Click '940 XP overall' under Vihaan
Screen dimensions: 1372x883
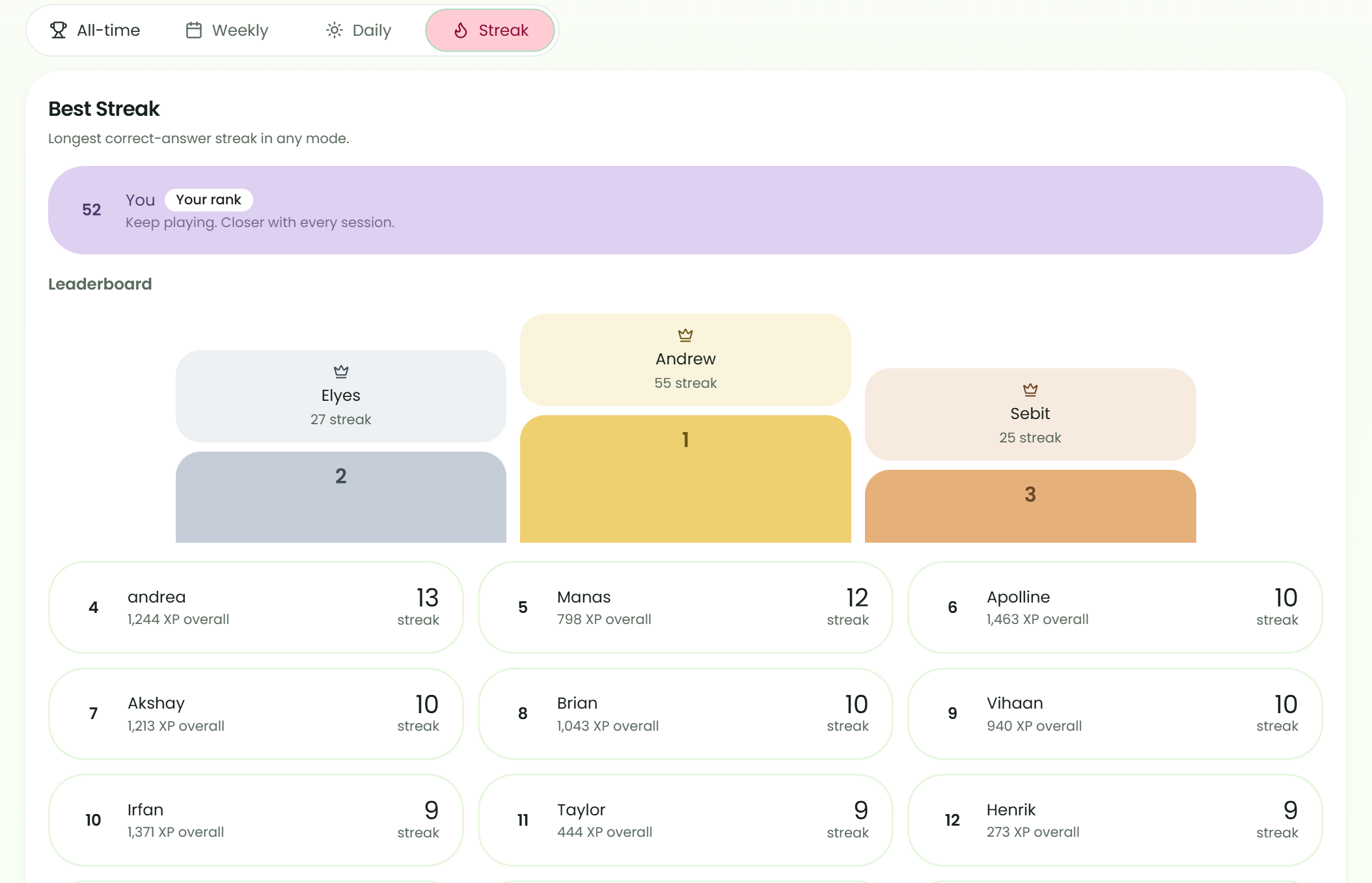point(1034,726)
